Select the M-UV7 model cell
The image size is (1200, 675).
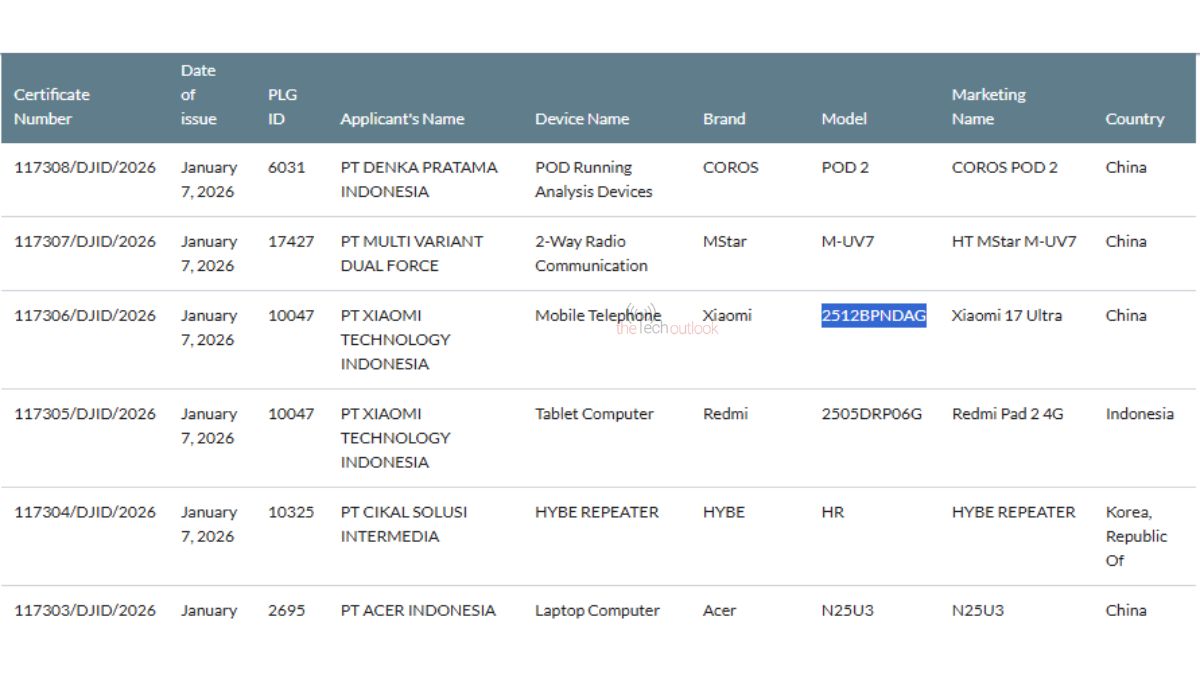point(847,242)
